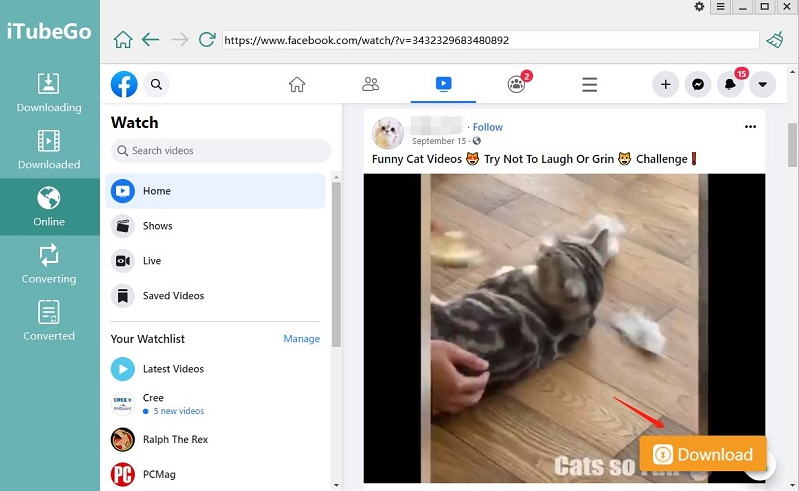
Task: Open the Downloaded videos section
Action: [x=49, y=150]
